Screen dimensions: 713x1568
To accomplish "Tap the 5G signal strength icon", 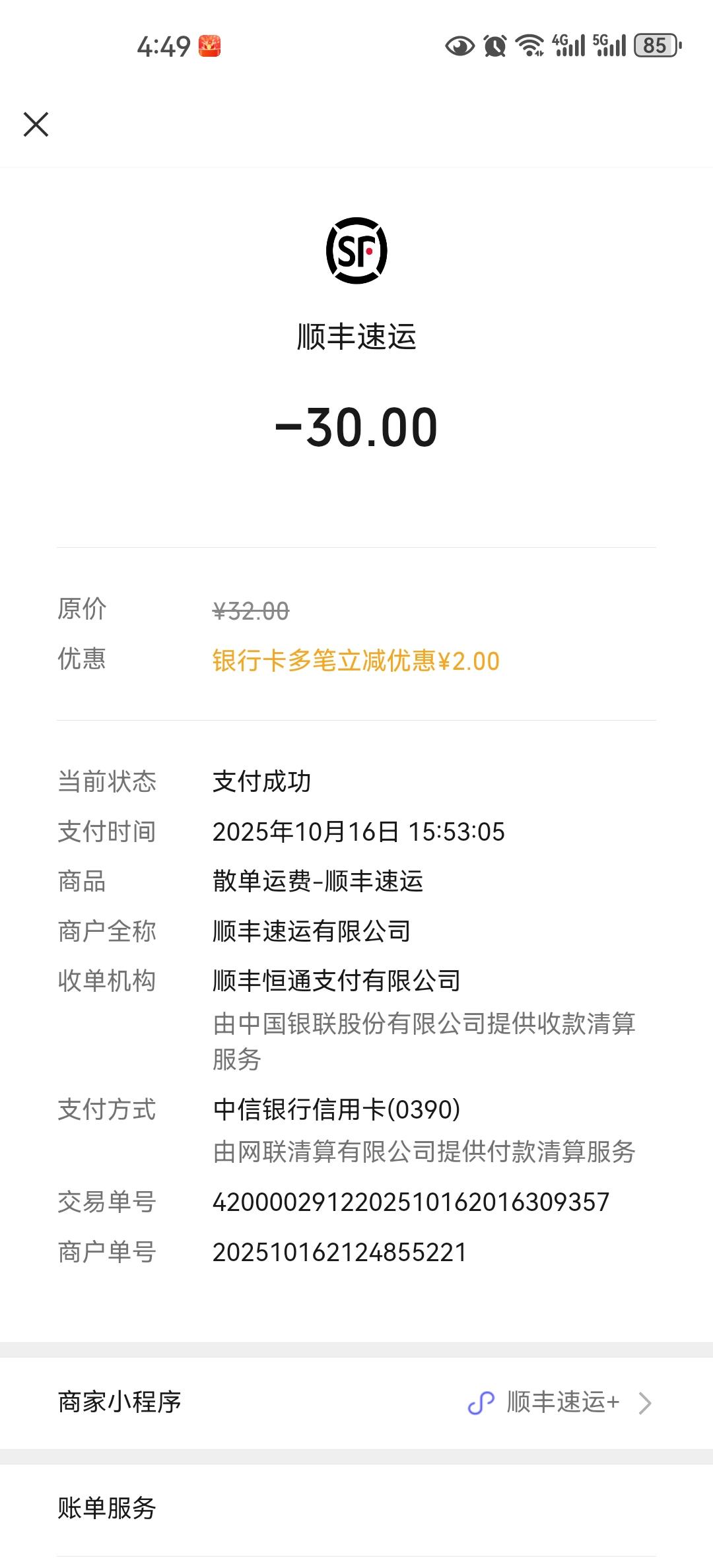I will tap(609, 46).
